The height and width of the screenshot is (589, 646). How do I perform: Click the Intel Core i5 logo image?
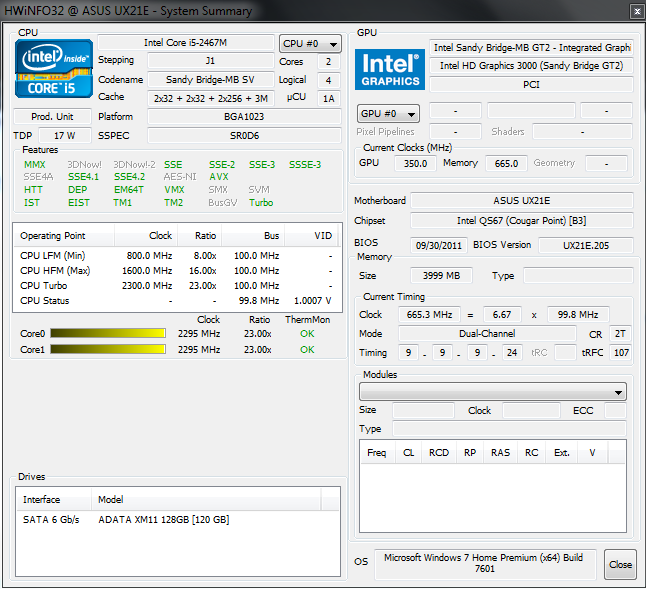pos(54,68)
